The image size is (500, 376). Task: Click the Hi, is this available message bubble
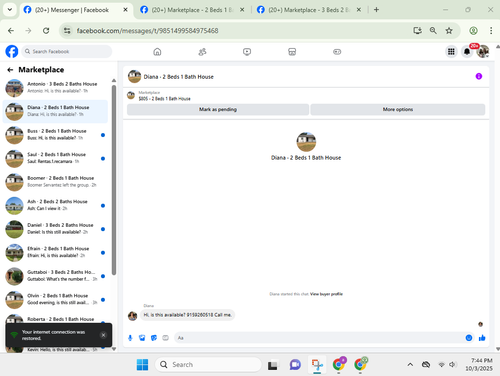pos(187,315)
